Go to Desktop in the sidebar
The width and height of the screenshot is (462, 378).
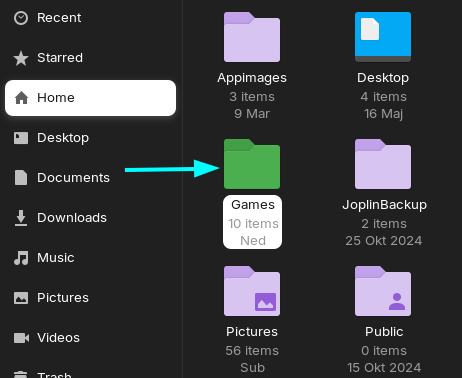tap(90, 138)
